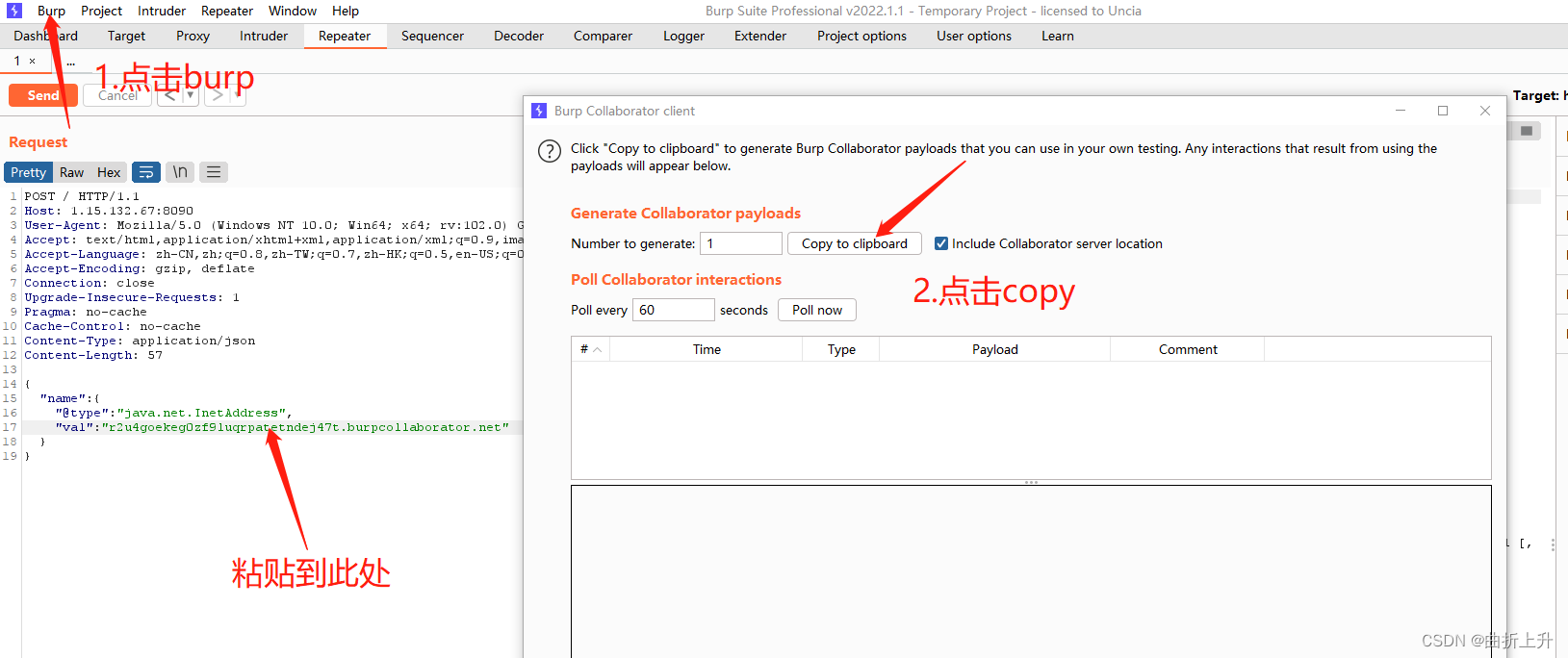This screenshot has height=658, width=1568.
Task: Click the Type column header
Action: click(841, 349)
